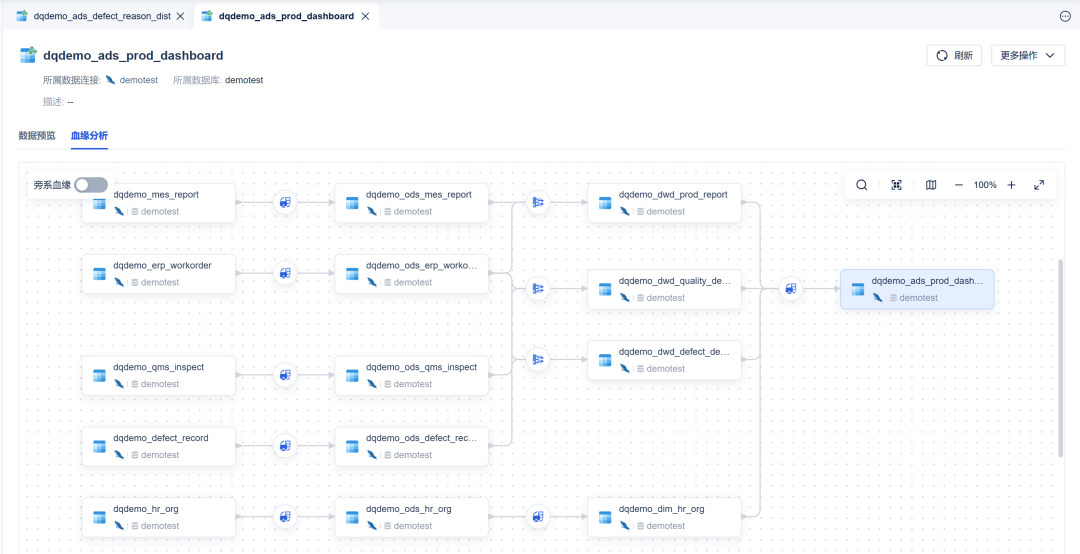Select the dqdemo_dwd_defect_de... node

pyautogui.click(x=664, y=360)
